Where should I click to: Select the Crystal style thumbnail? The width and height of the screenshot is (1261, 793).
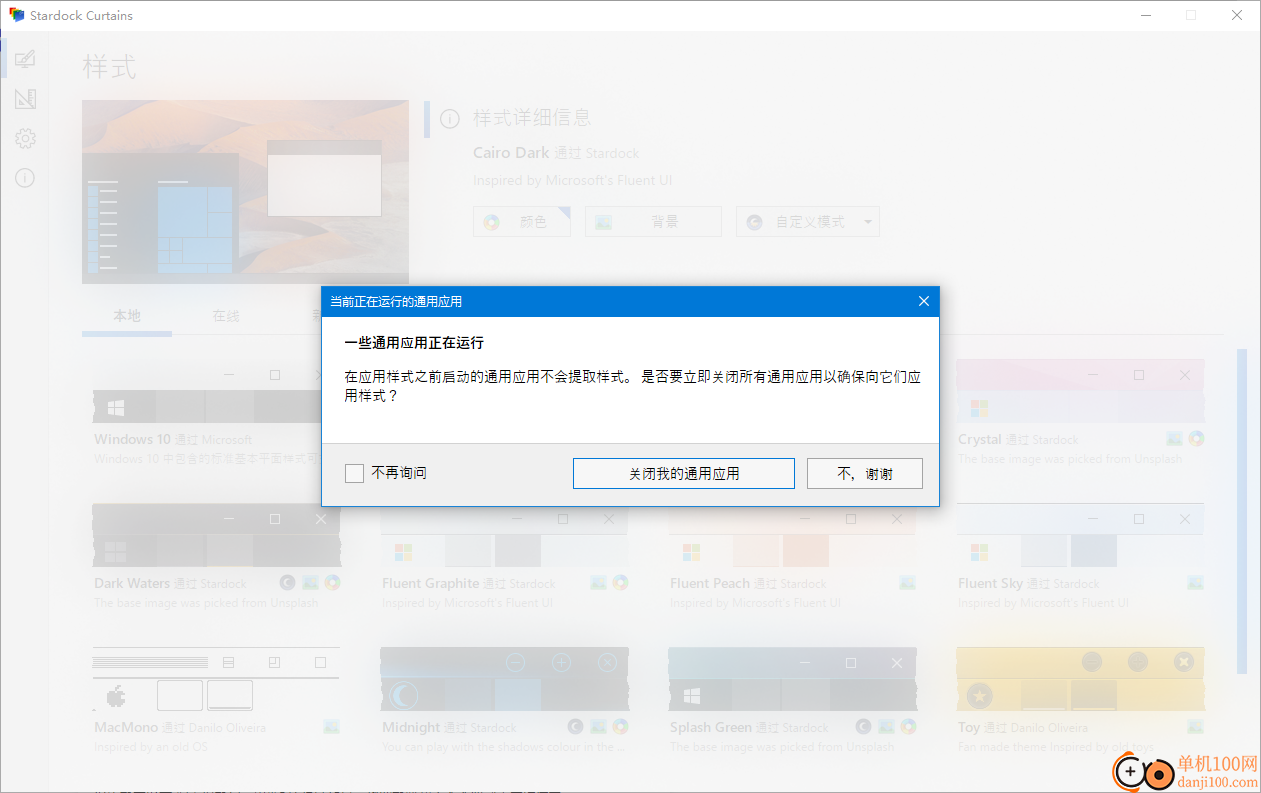(x=1080, y=391)
